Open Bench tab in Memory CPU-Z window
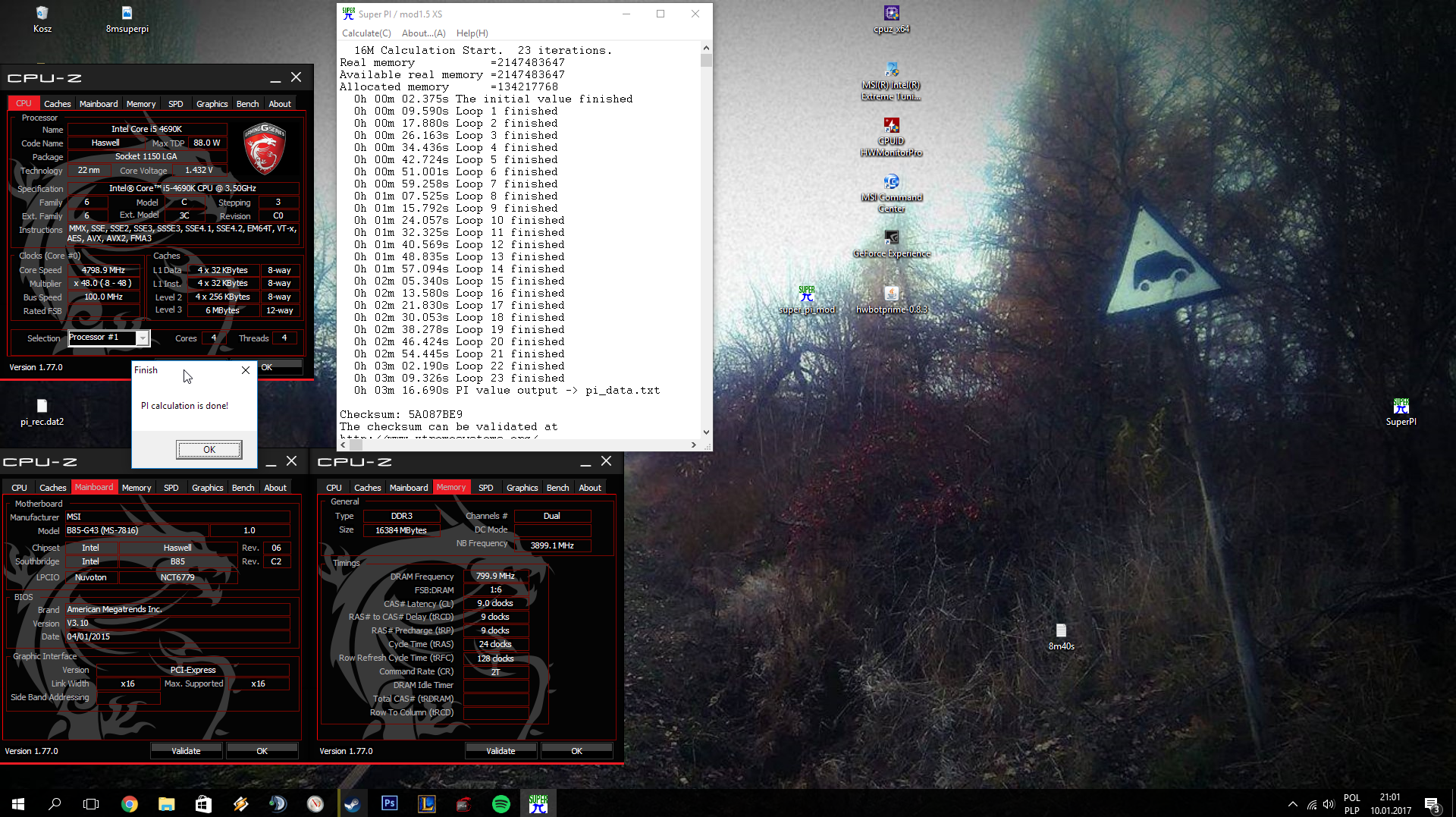1456x817 pixels. coord(557,488)
